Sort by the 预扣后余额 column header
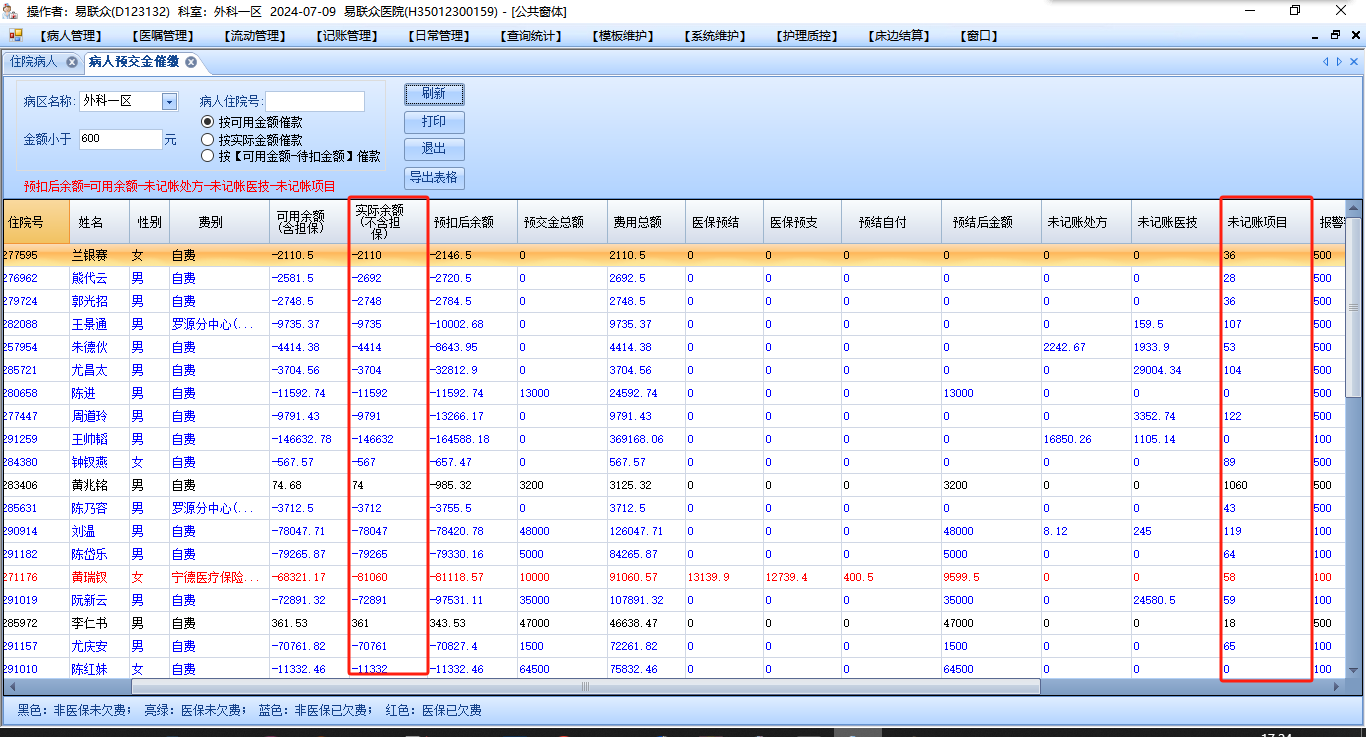This screenshot has height=737, width=1366. click(472, 222)
